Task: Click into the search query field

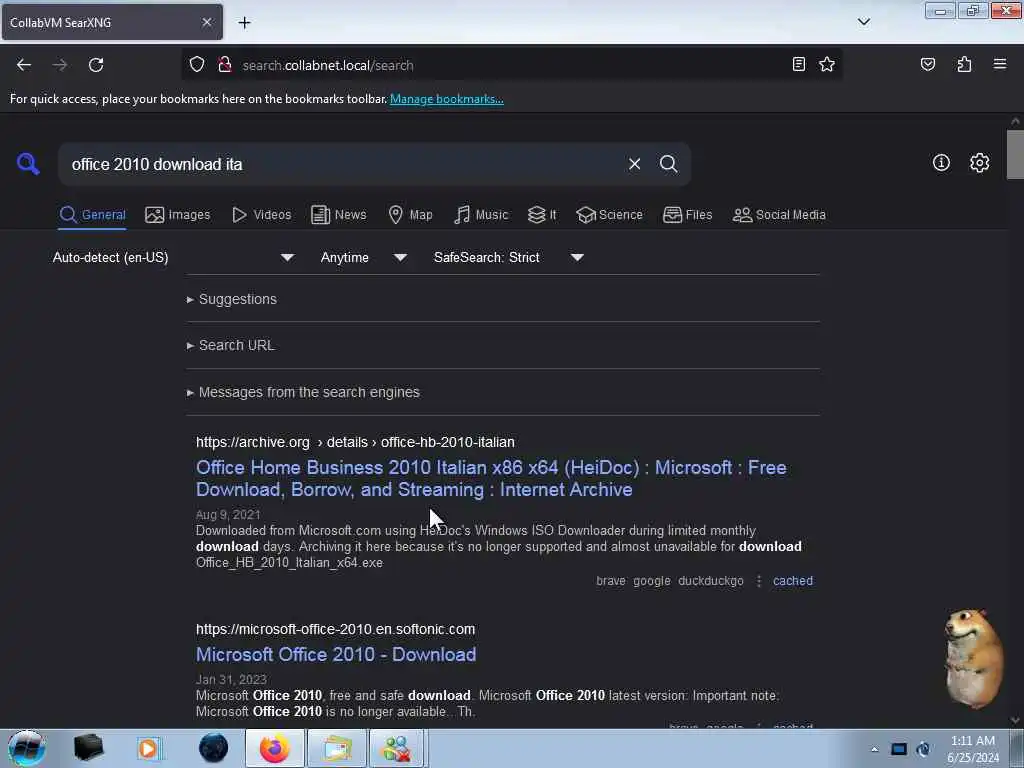Action: (340, 164)
